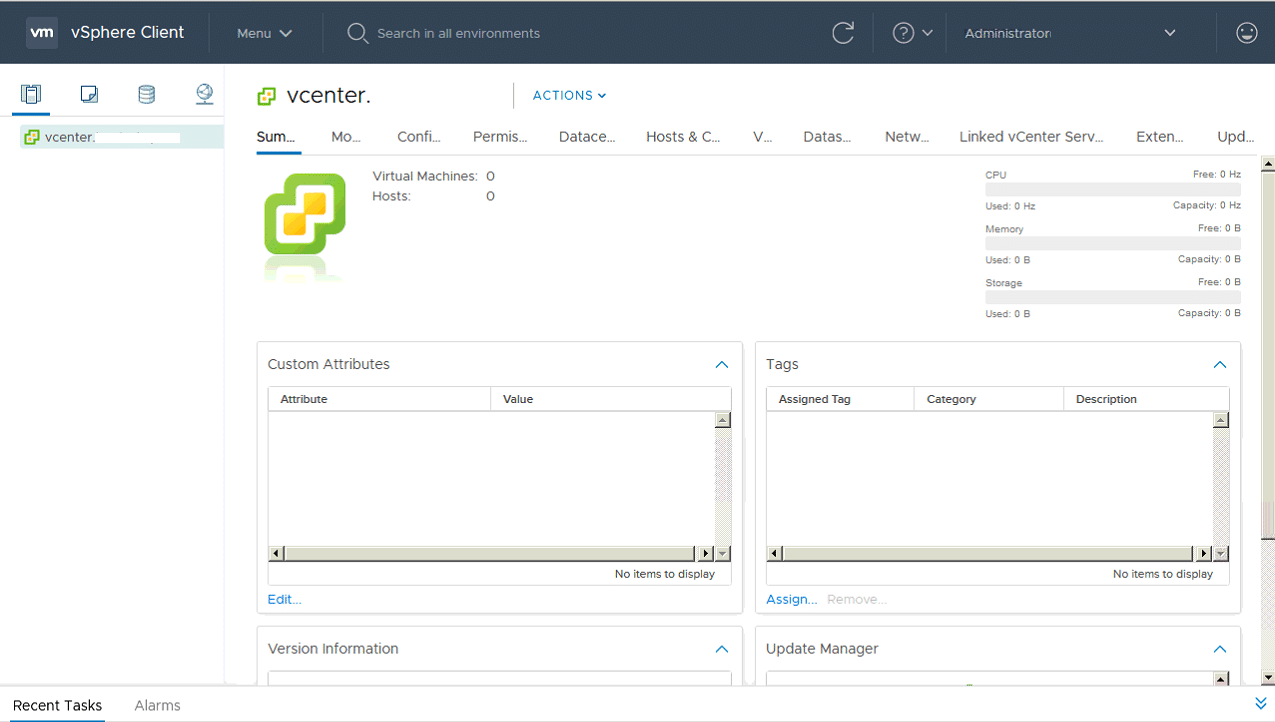
Task: Click scroll-right arrow in Custom Attributes table
Action: point(706,553)
